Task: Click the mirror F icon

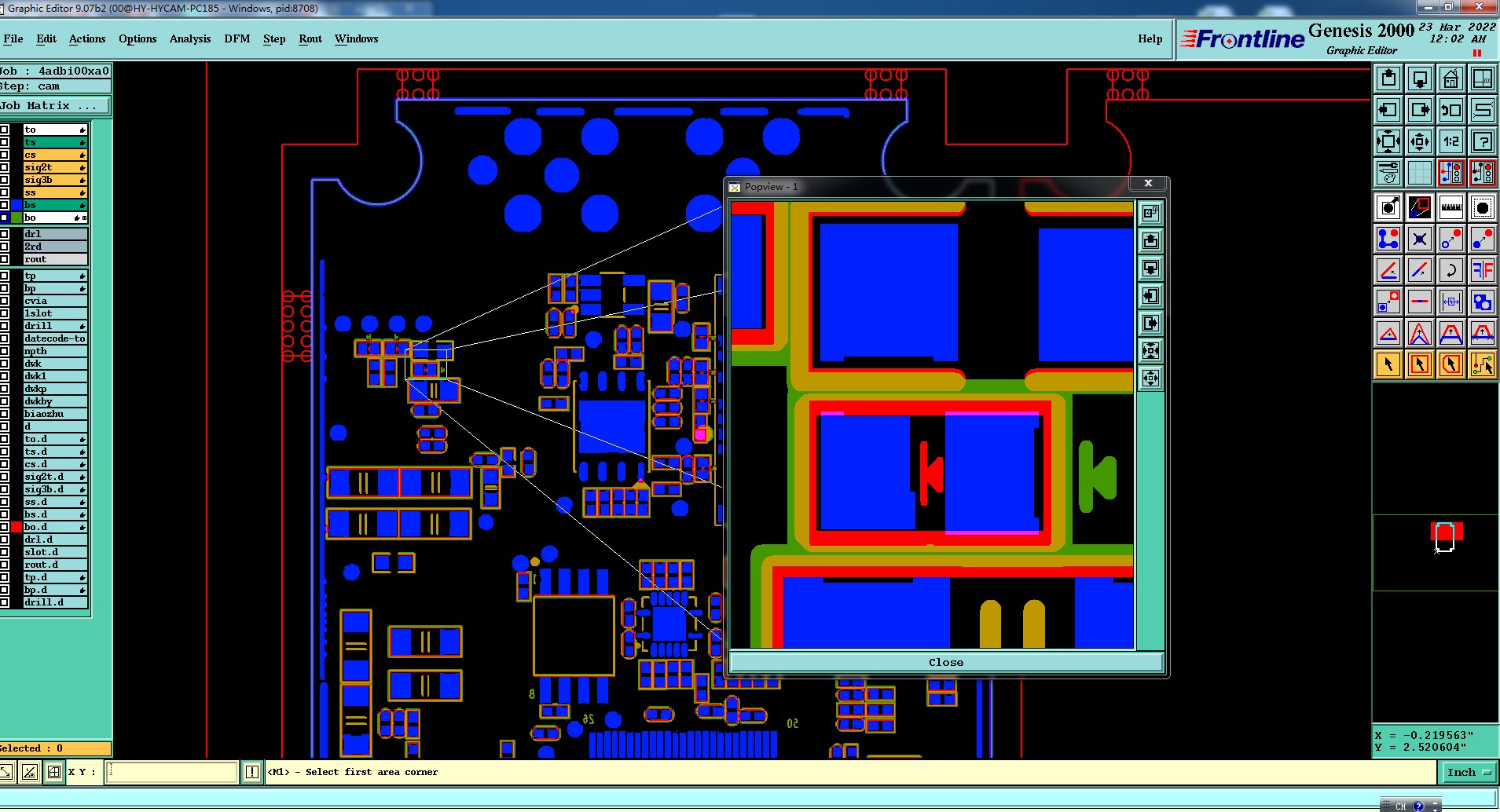Action: 1482,270
